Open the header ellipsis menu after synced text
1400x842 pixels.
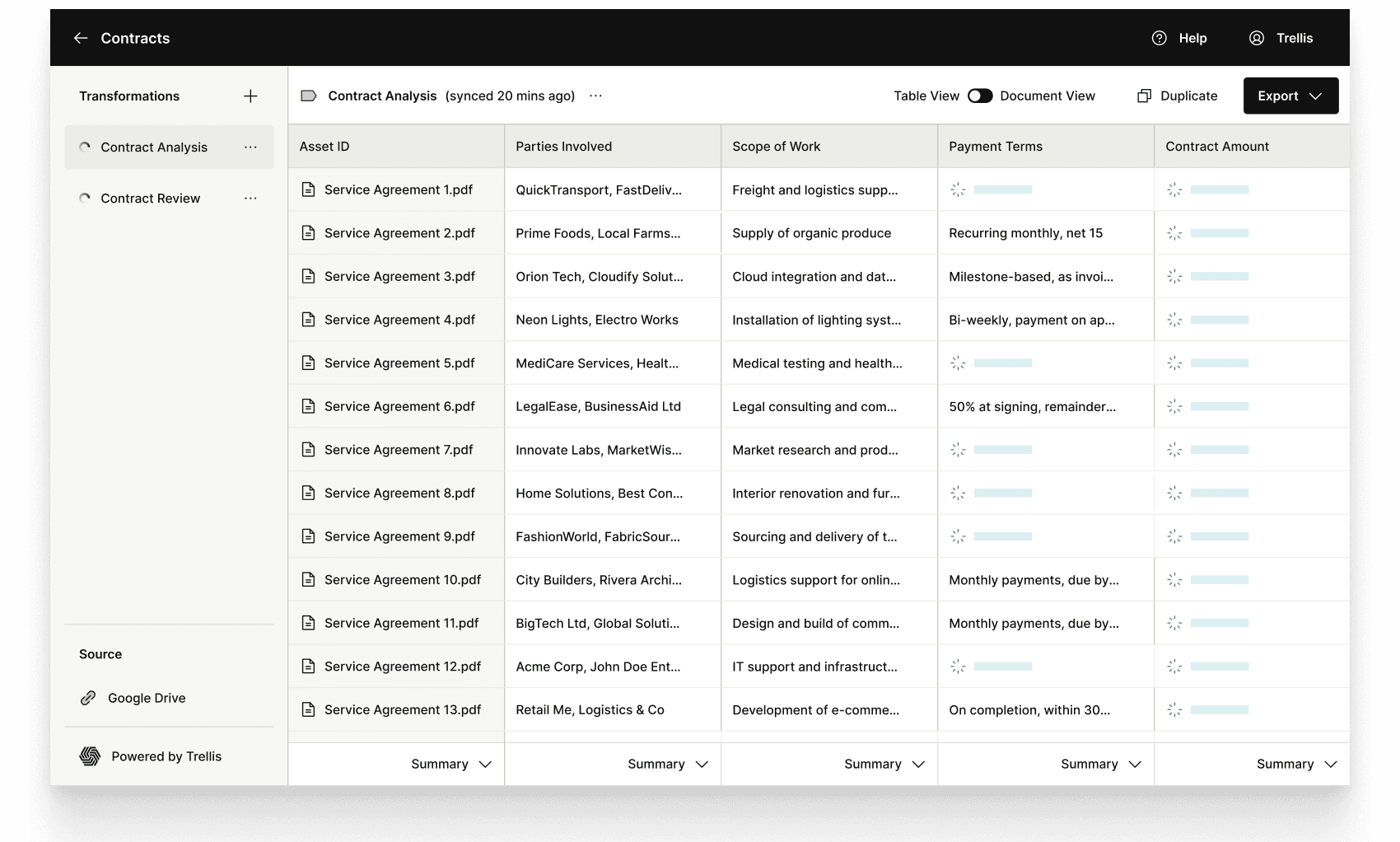coord(595,96)
